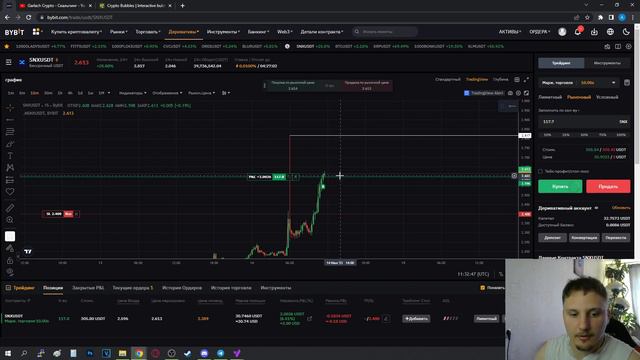640x360 pixels.
Task: Toggle the magnet mode tool
Action: 10,236
